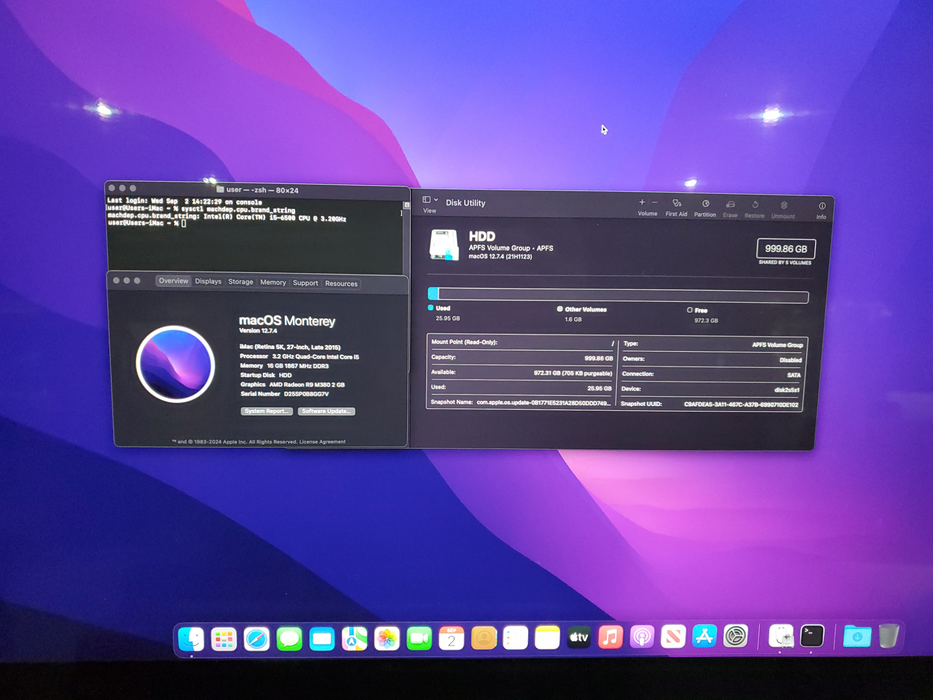Open the App Store from the Dock
This screenshot has width=933, height=700.
click(705, 636)
